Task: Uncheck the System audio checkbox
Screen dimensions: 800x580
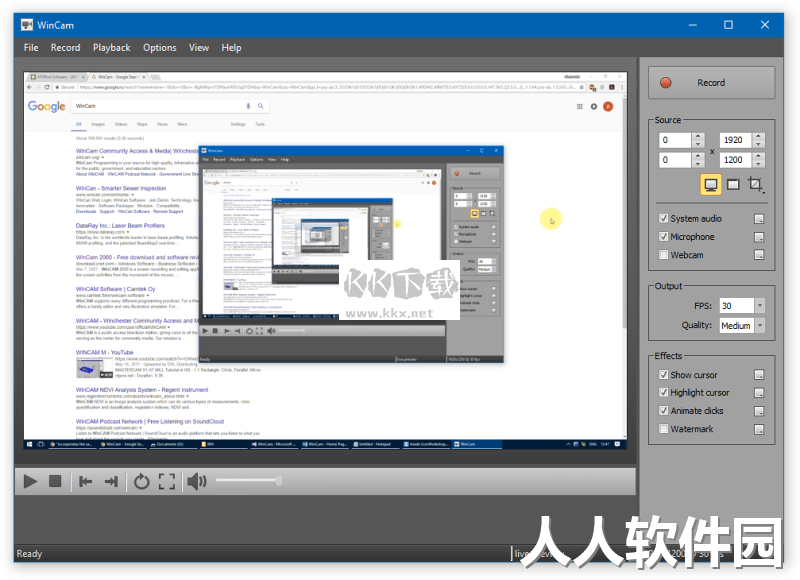Action: [x=663, y=218]
